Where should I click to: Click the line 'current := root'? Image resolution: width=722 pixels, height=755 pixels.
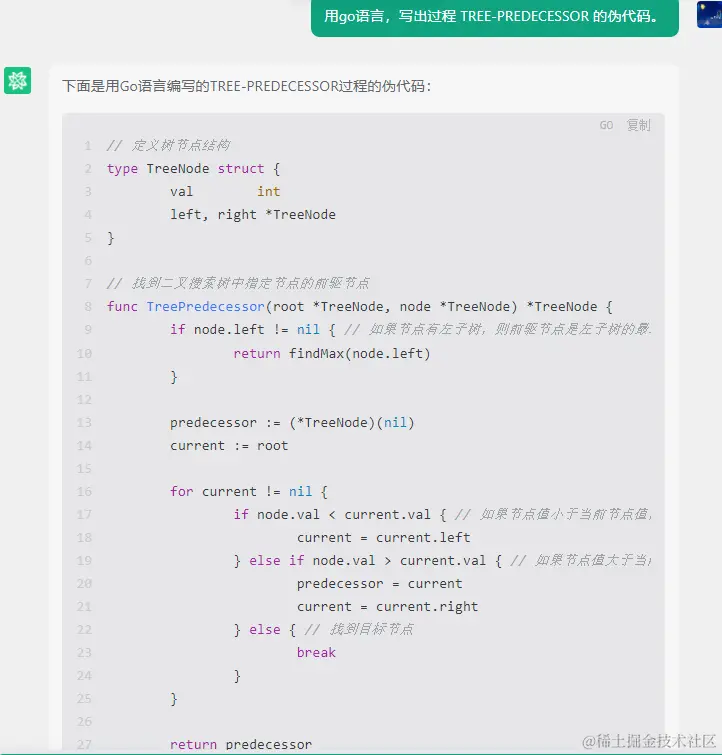(229, 446)
